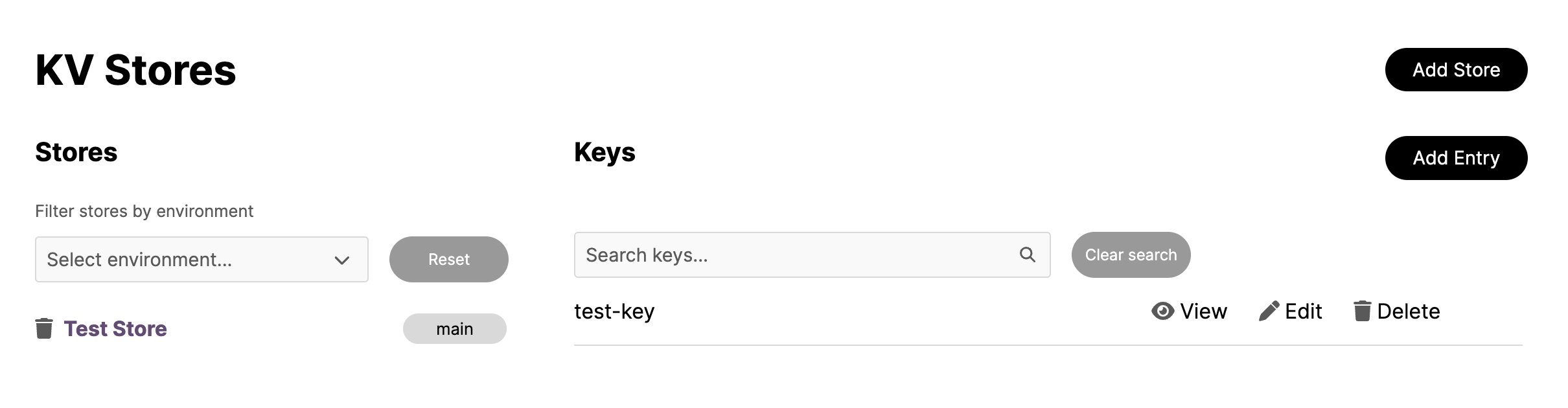1568x408 pixels.
Task: Expand the environment dropdown chevron
Action: coord(342,260)
